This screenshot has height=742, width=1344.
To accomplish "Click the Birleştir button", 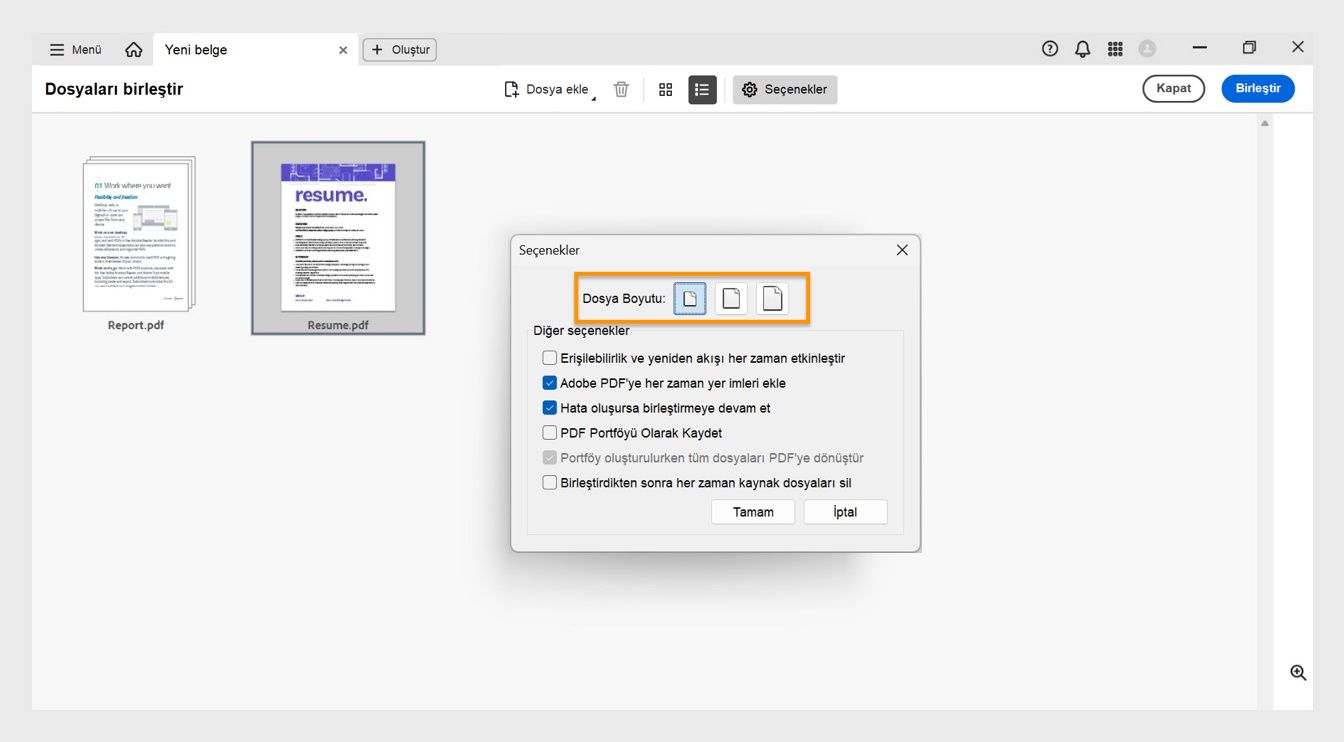I will point(1258,89).
